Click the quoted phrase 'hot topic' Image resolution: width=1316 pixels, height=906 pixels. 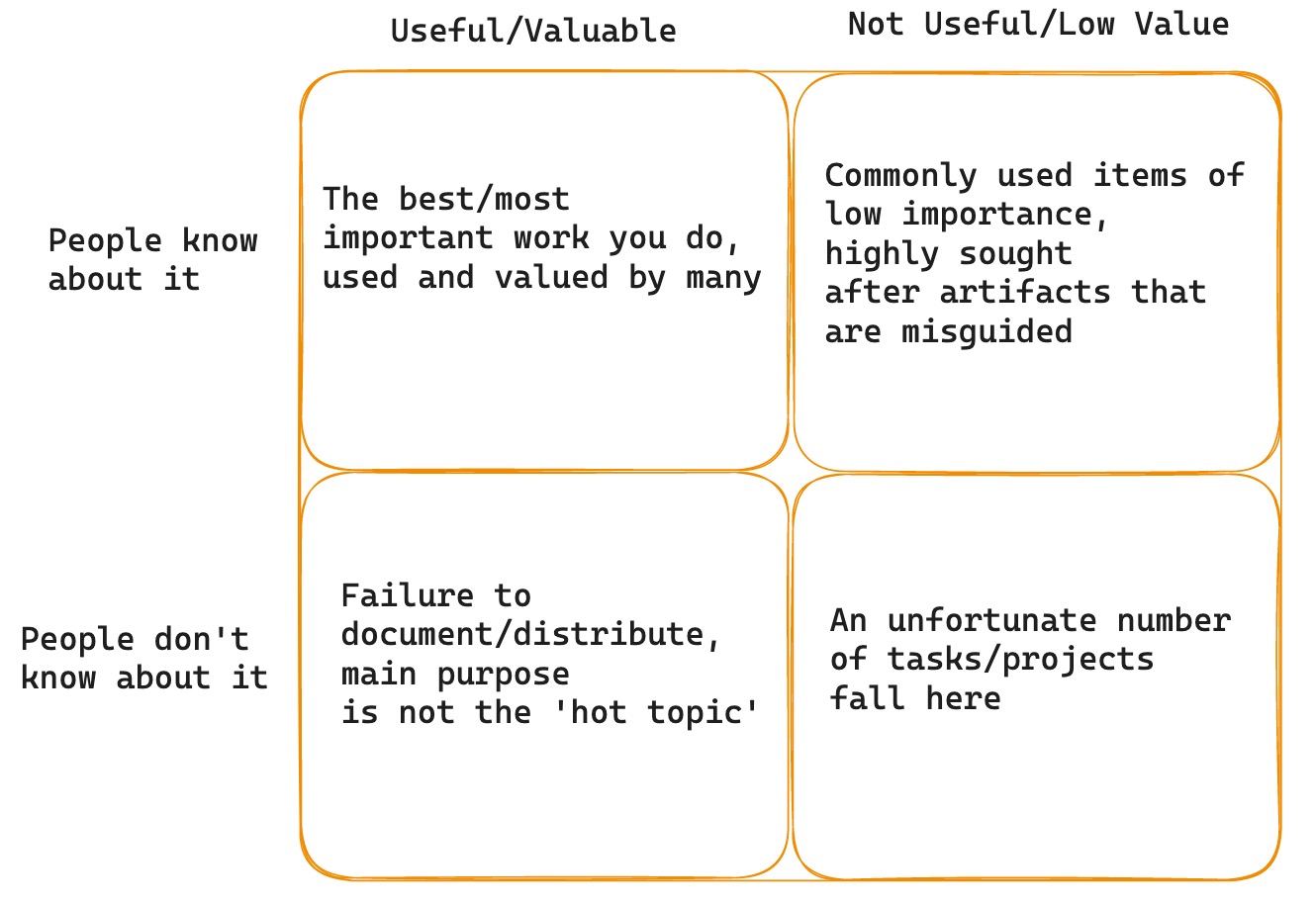(655, 711)
